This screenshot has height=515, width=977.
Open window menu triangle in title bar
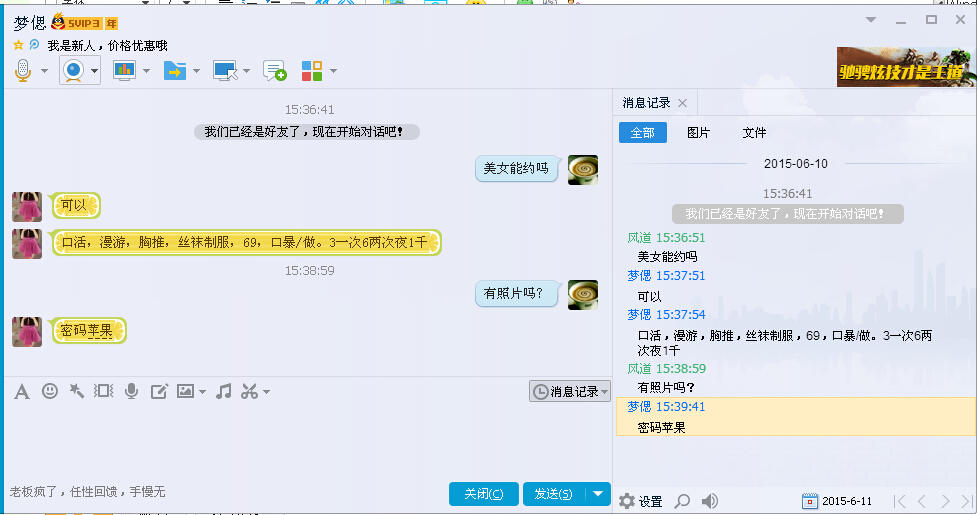point(871,20)
